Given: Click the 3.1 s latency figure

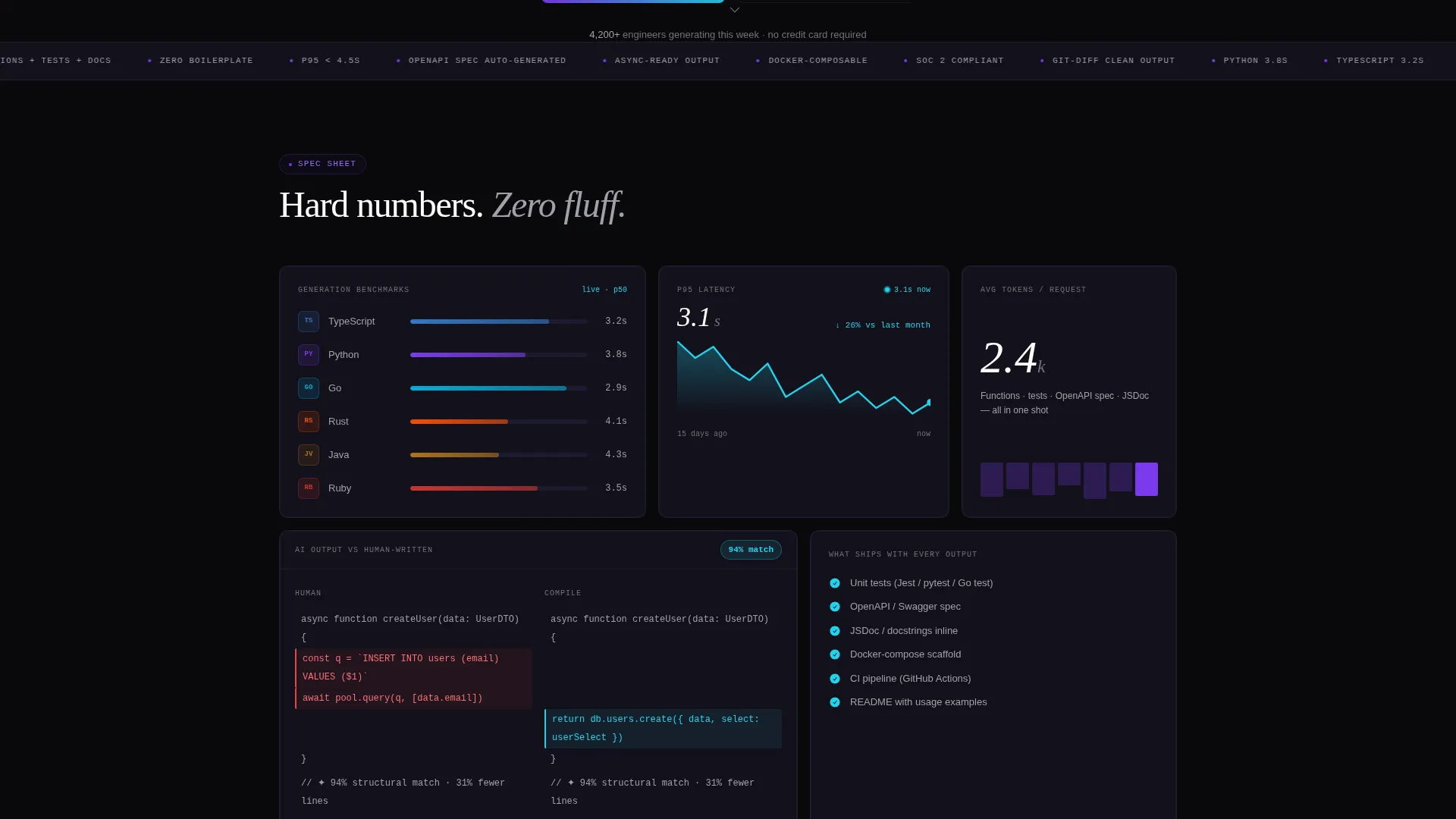Looking at the screenshot, I should click(x=698, y=317).
